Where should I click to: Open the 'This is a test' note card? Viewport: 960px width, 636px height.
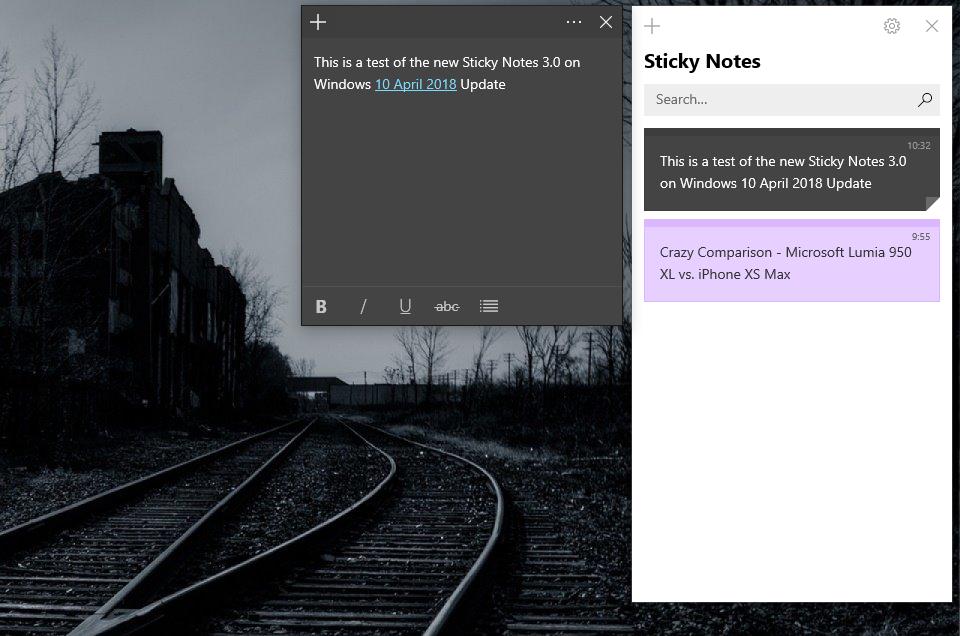pos(792,170)
